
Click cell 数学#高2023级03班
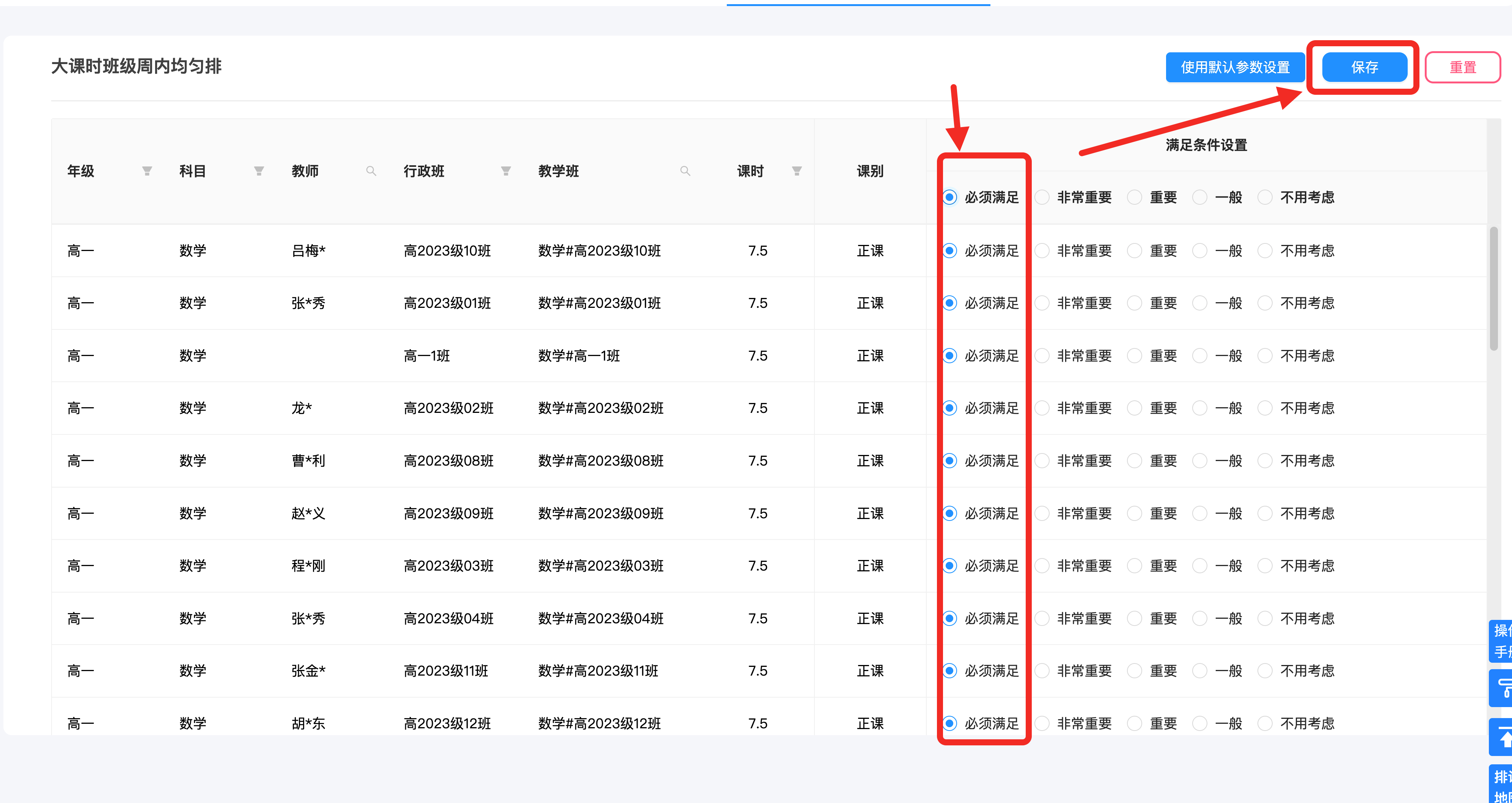pyautogui.click(x=601, y=565)
